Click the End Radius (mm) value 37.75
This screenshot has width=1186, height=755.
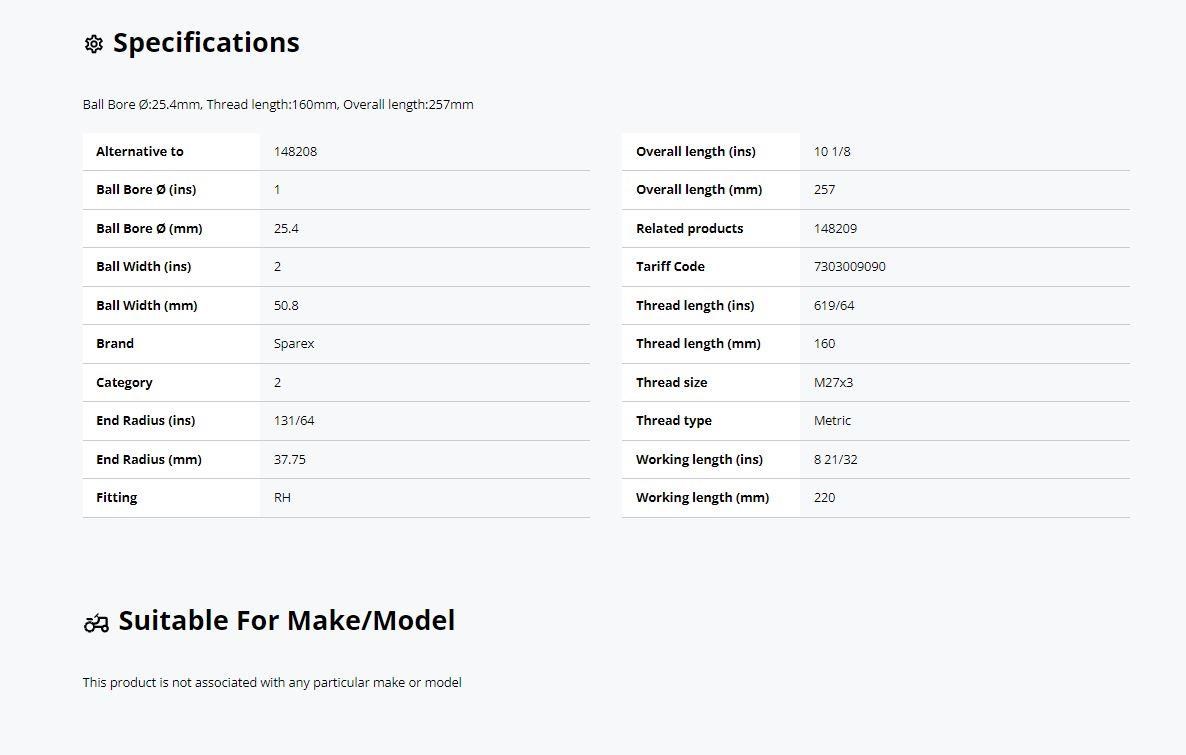click(x=290, y=459)
